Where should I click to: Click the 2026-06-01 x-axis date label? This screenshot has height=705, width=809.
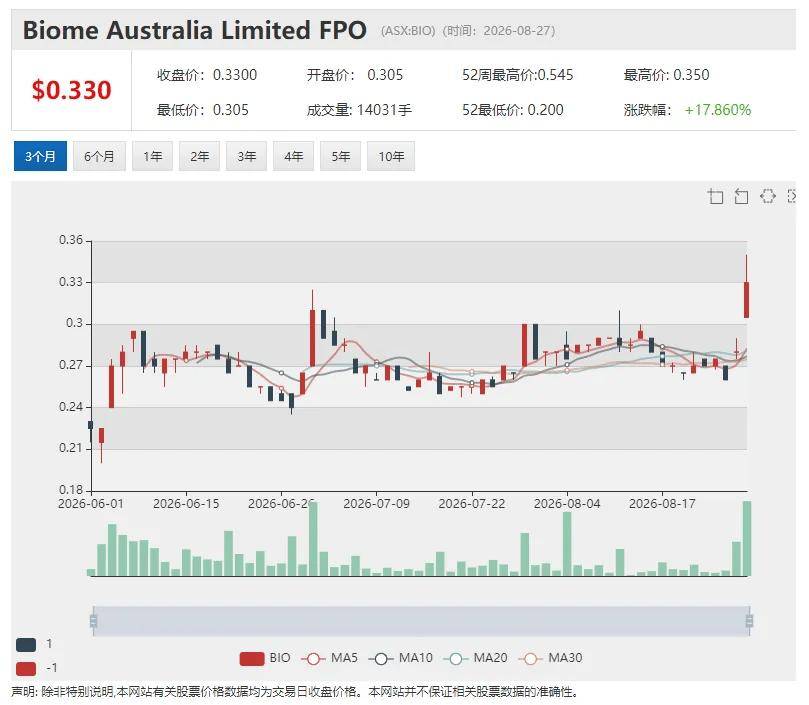(x=91, y=504)
